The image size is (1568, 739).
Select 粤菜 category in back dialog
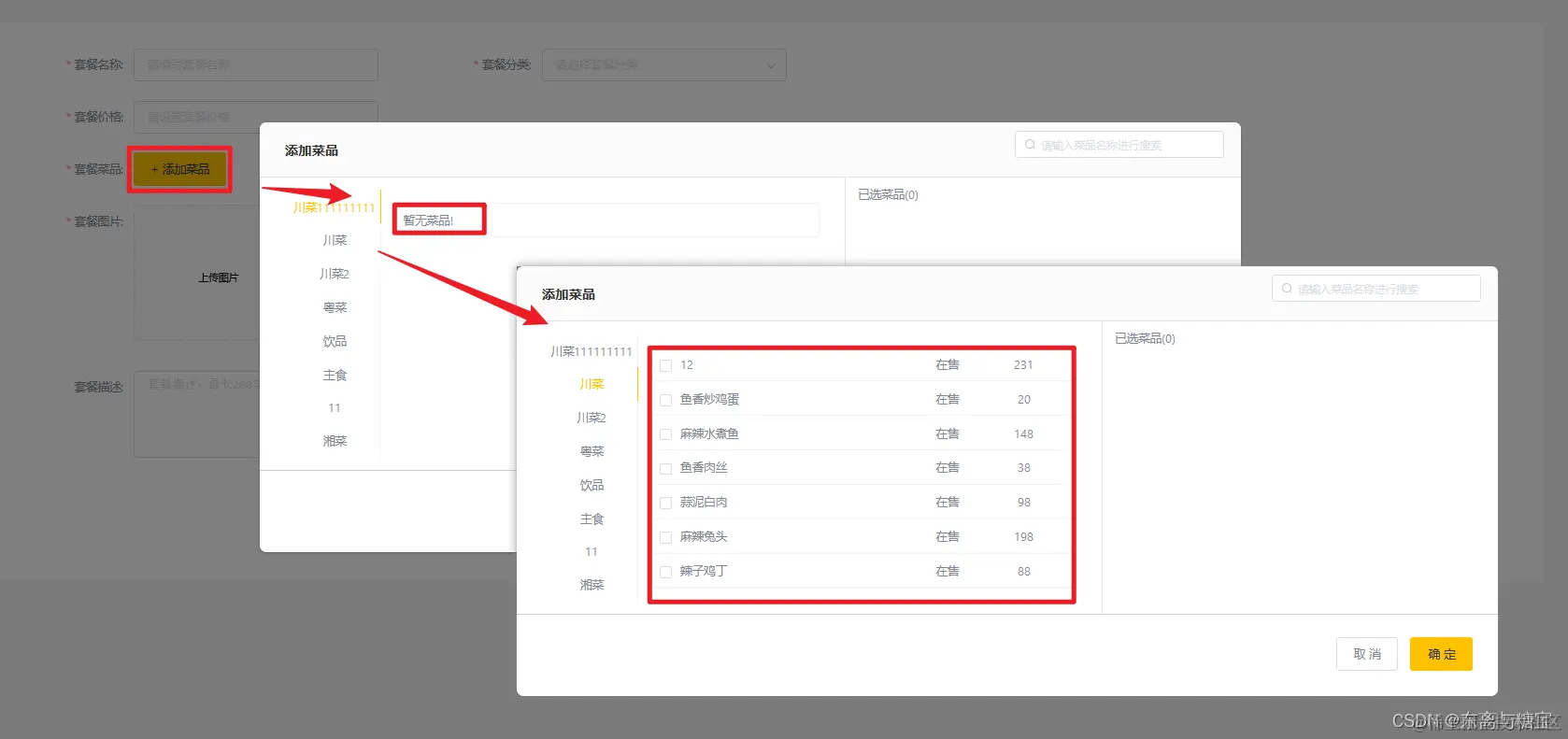click(x=335, y=307)
